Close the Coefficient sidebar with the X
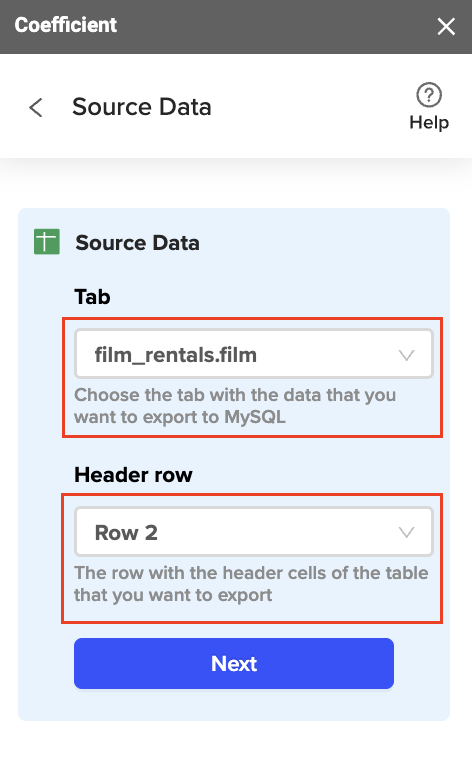This screenshot has width=472, height=770. point(446,27)
